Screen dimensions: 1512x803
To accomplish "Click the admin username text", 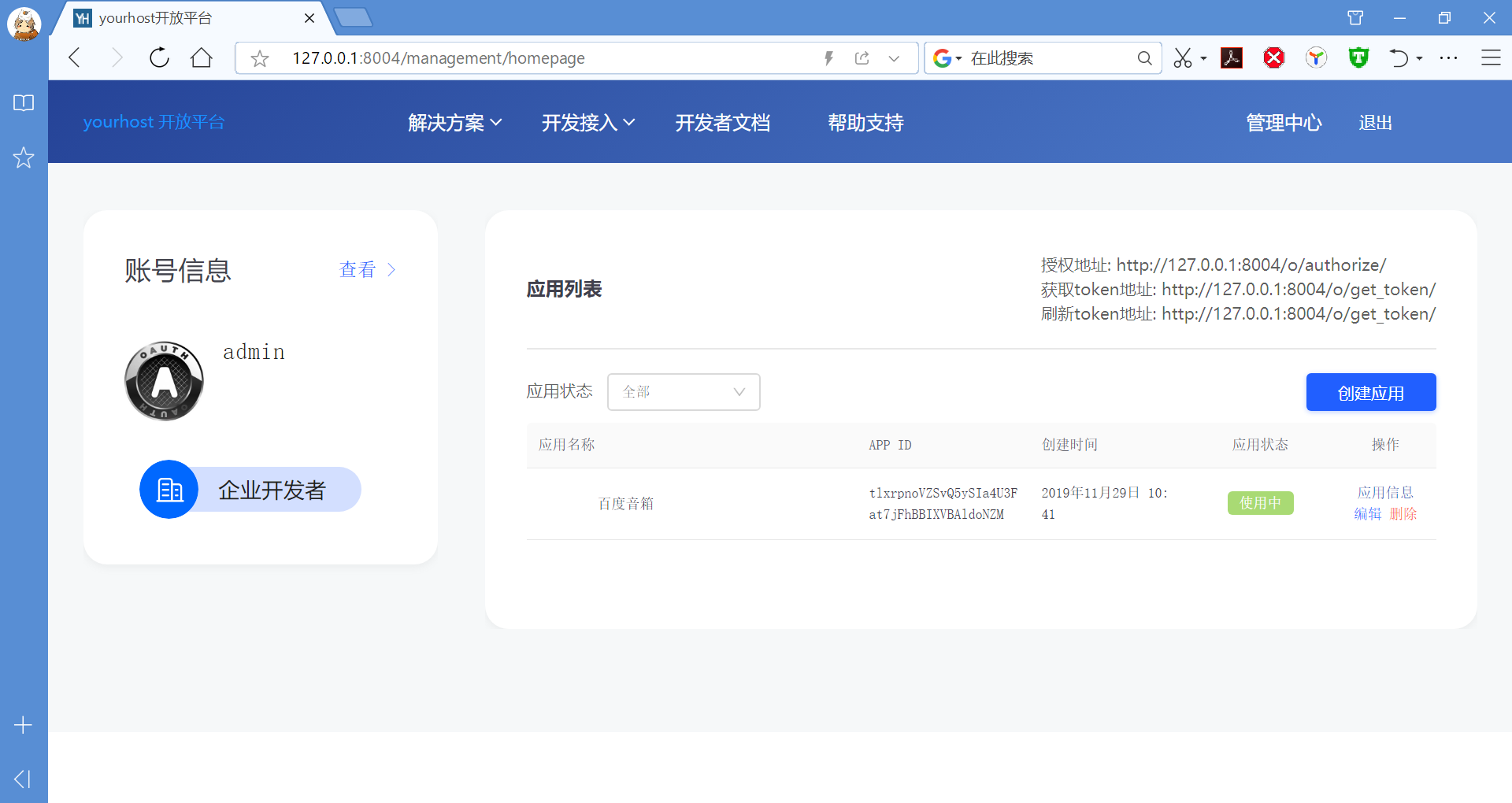I will tap(254, 352).
